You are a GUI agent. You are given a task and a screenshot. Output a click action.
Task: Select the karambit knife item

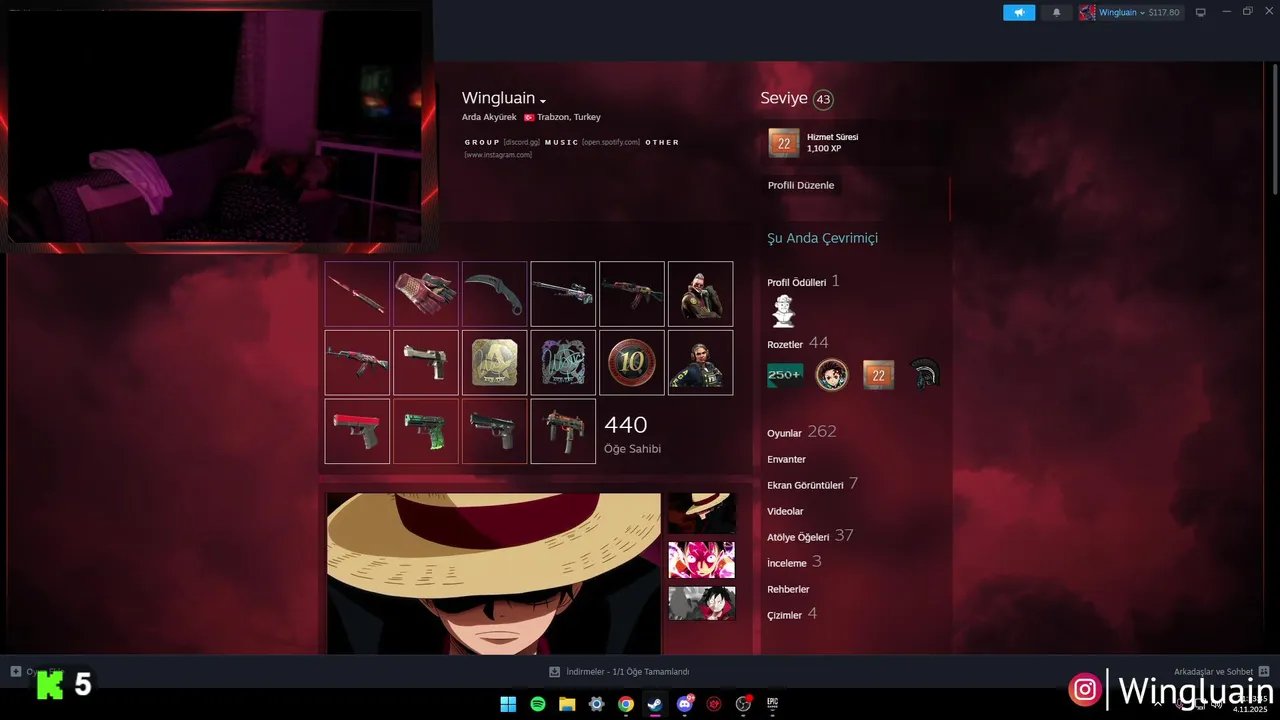click(495, 294)
